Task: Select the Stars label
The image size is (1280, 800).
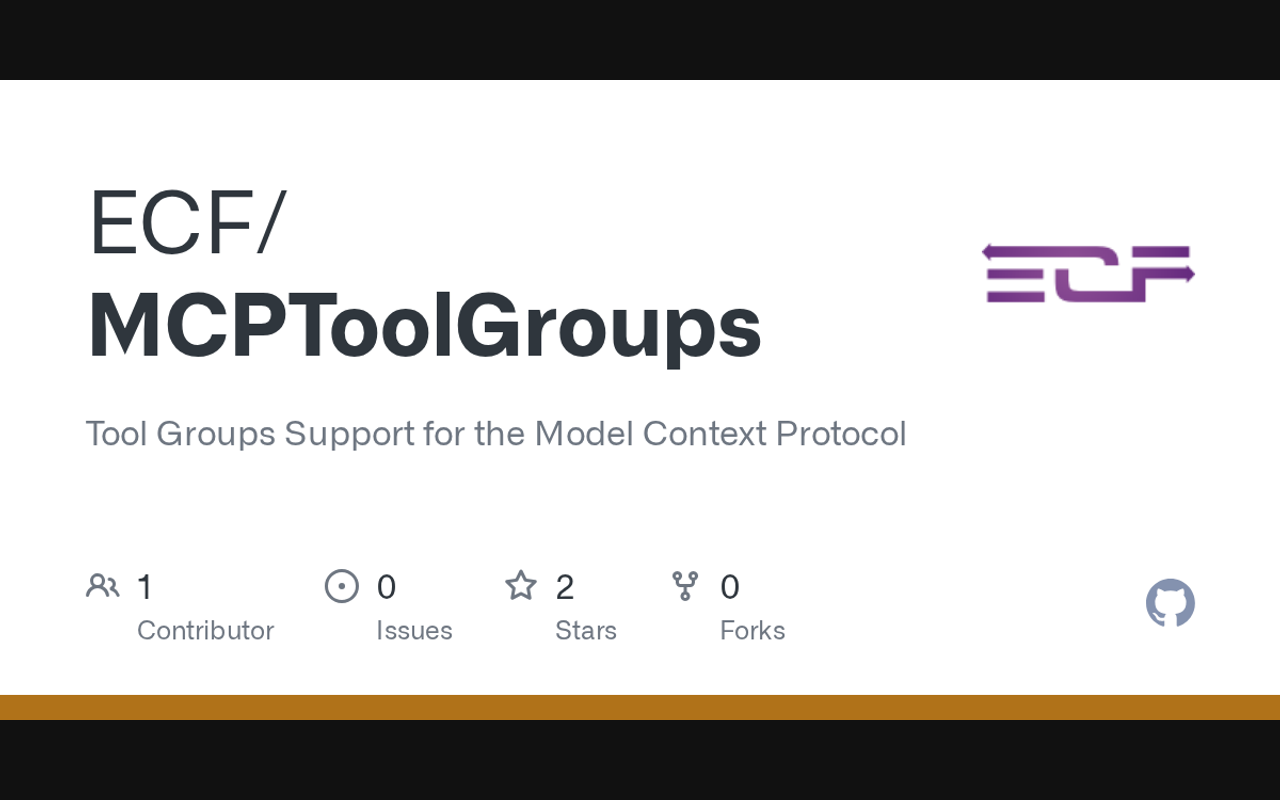Action: tap(586, 630)
